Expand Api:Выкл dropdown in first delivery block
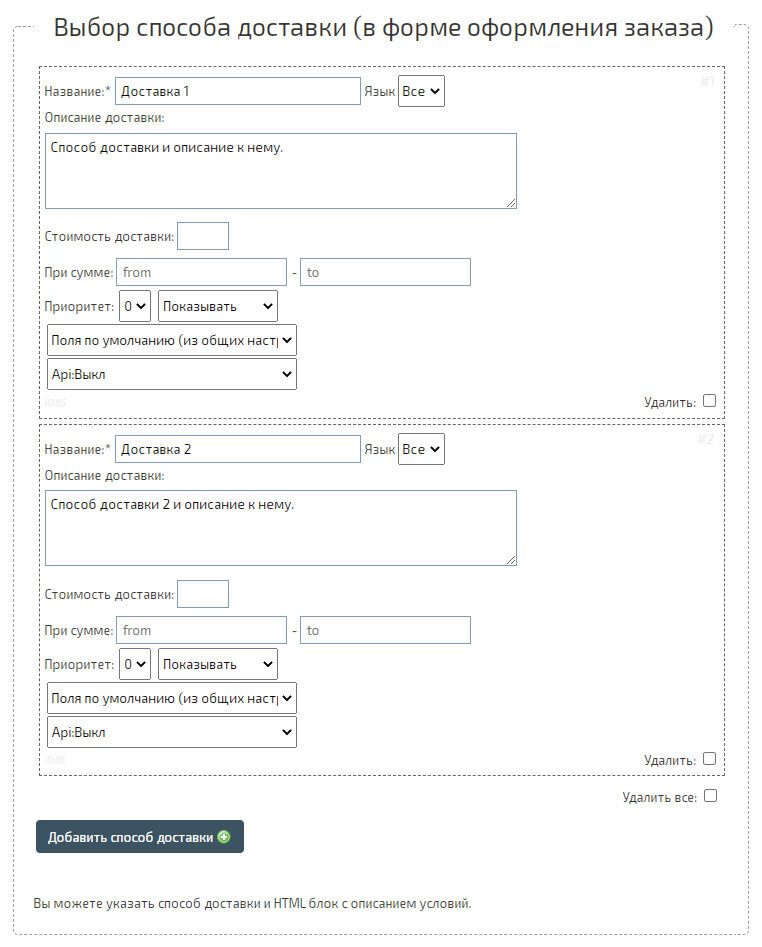762x947 pixels. point(172,374)
